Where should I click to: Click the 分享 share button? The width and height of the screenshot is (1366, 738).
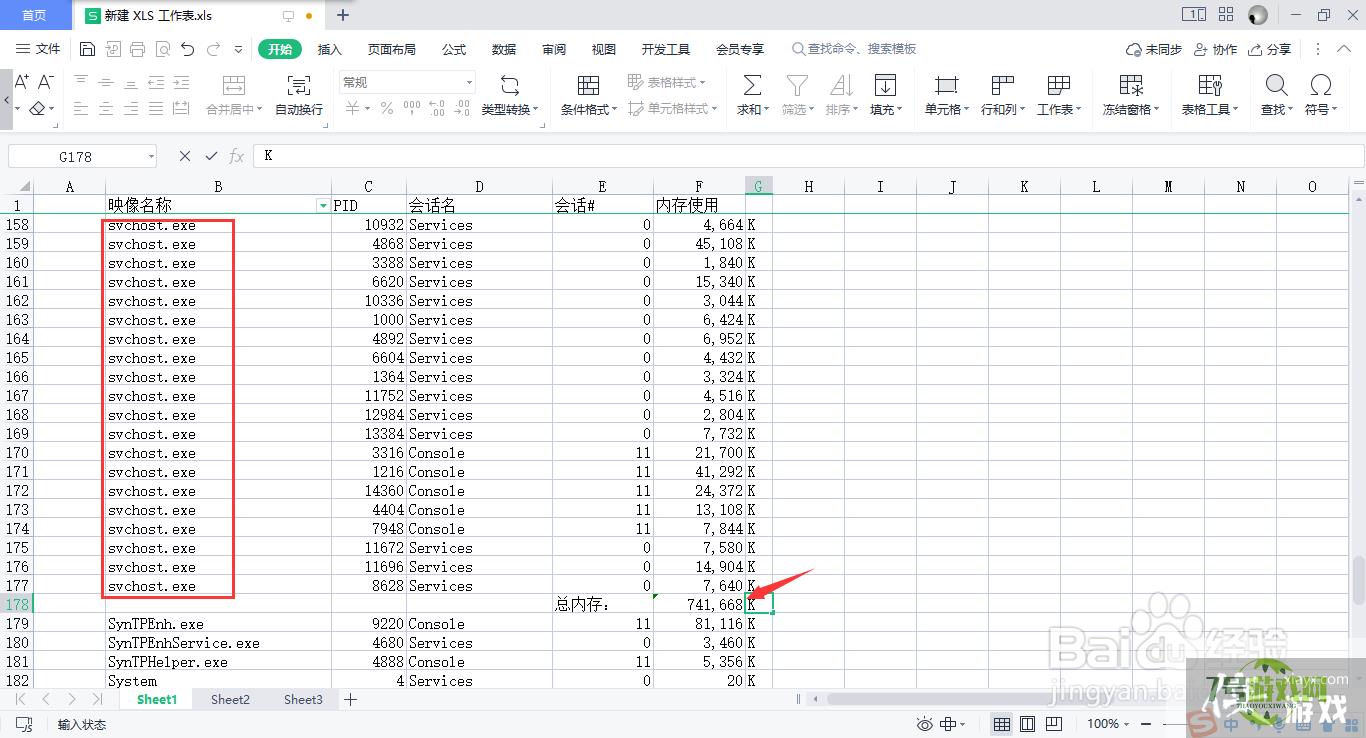pos(1270,49)
